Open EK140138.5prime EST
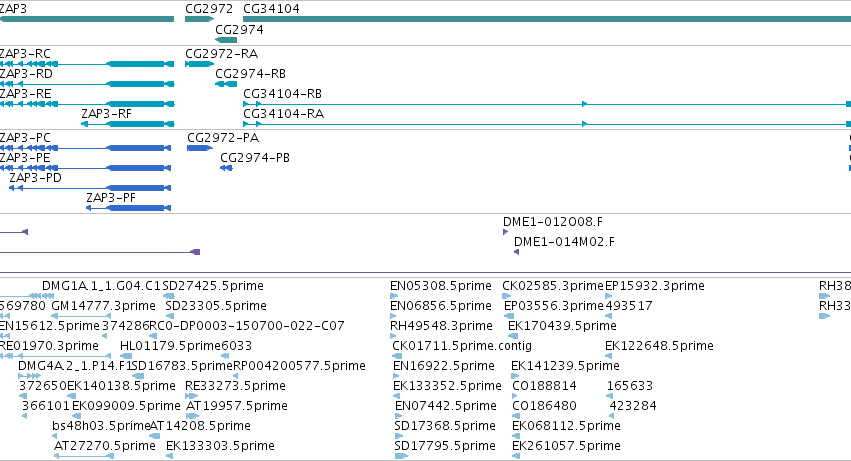The height and width of the screenshot is (461, 851). 71,396
